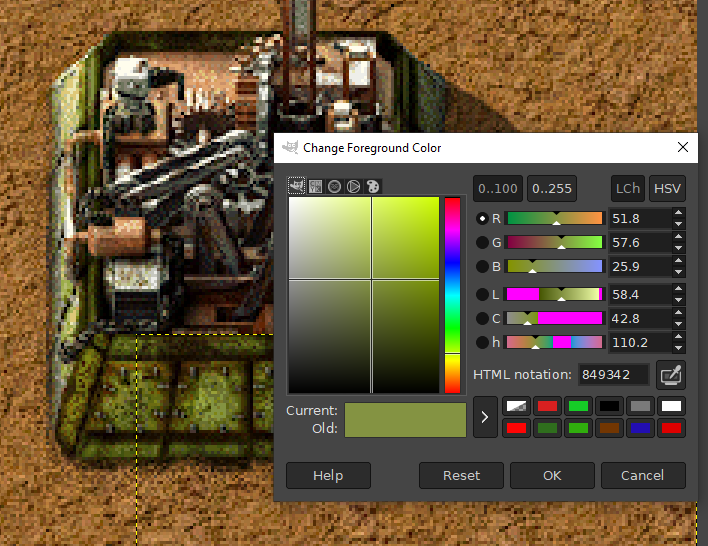Pick the blue history swatch
The height and width of the screenshot is (546, 708).
coord(640,428)
